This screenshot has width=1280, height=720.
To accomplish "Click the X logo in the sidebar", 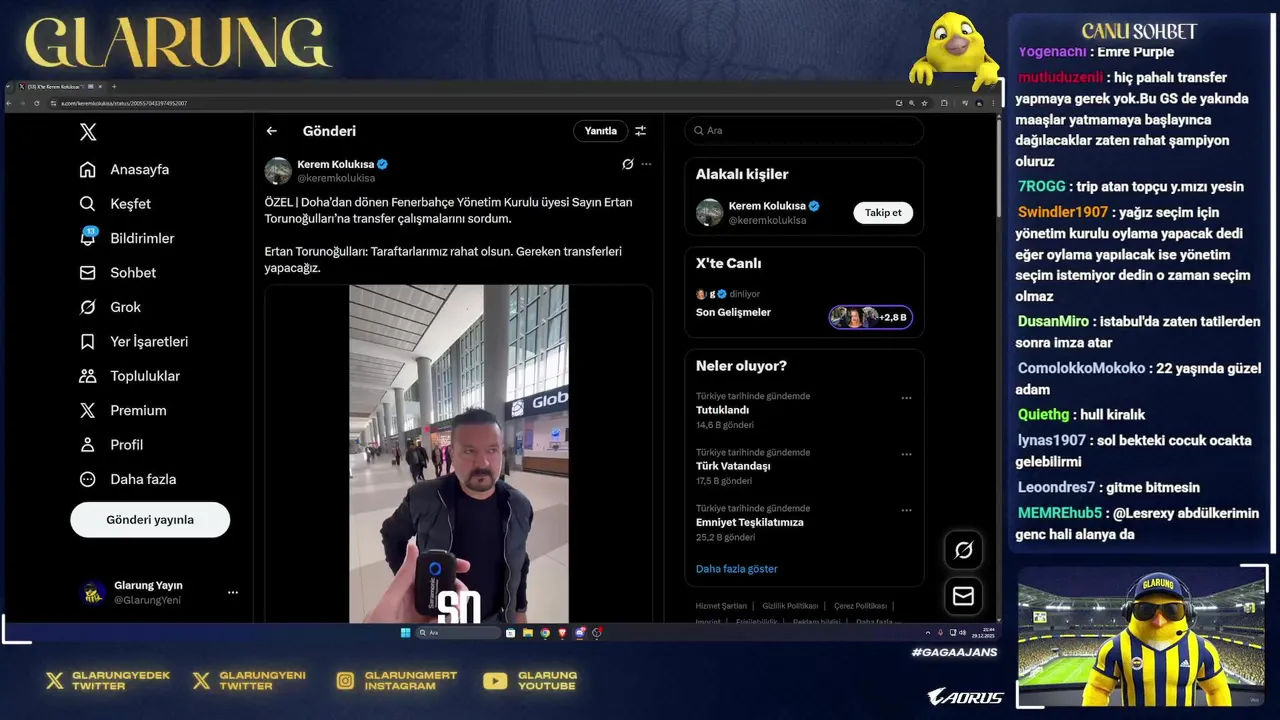I will pyautogui.click(x=88, y=132).
